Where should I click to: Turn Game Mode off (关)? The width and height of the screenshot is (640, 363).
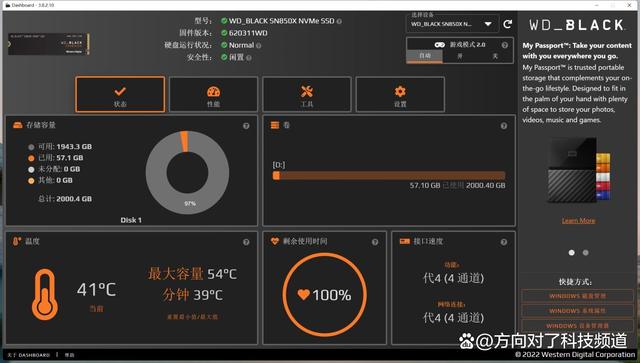tap(495, 56)
